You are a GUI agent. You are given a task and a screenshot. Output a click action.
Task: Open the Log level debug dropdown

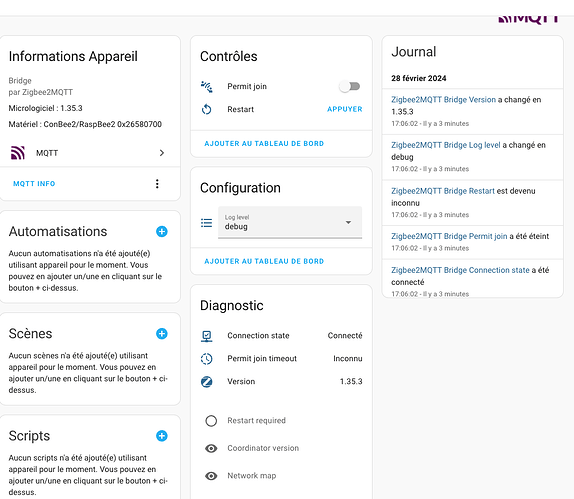click(290, 222)
